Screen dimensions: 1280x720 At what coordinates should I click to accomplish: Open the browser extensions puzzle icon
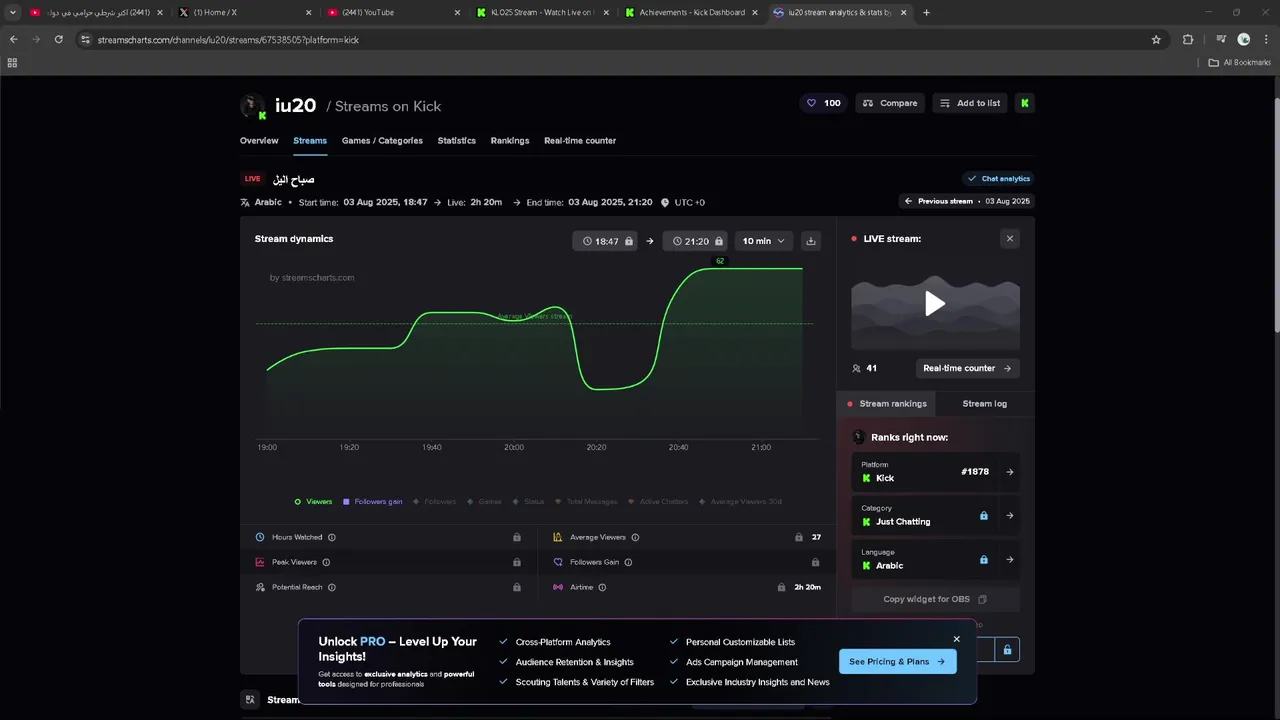point(1188,40)
